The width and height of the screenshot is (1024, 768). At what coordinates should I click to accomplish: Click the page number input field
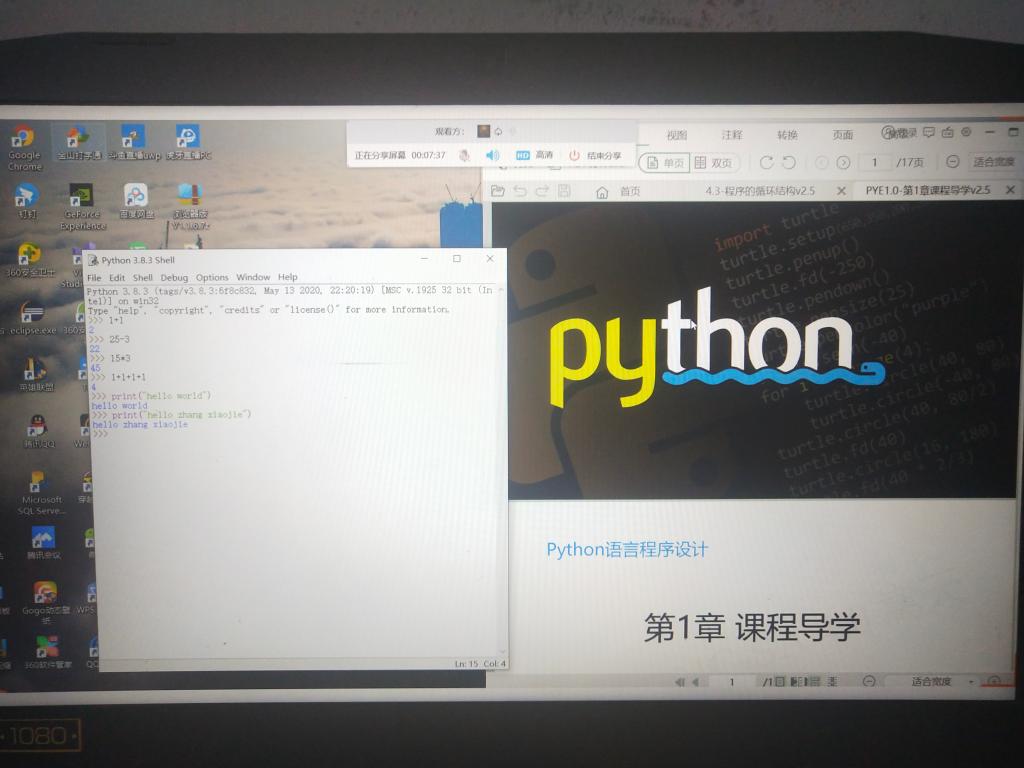875,162
